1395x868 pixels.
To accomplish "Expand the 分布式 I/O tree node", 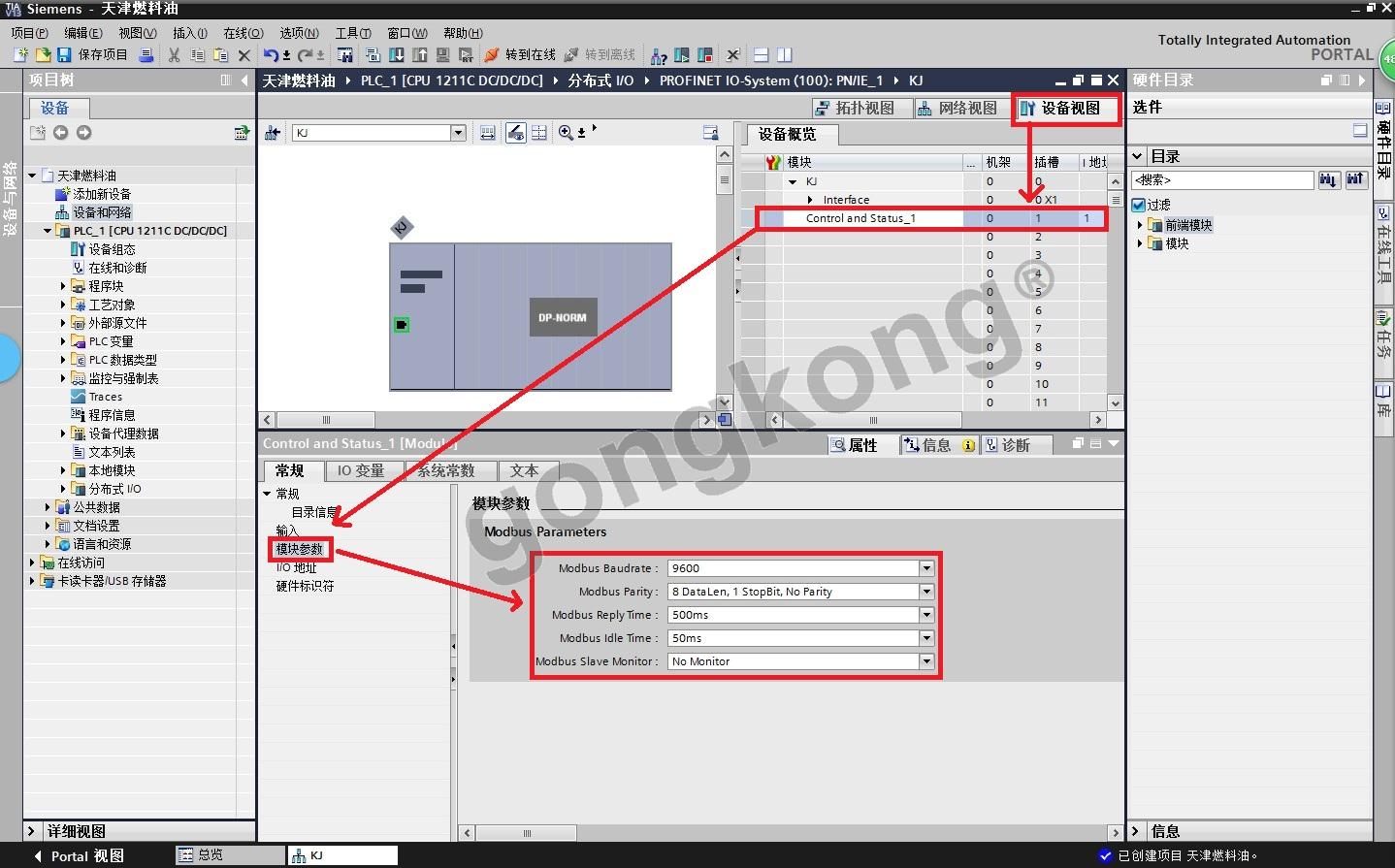I will pyautogui.click(x=64, y=489).
